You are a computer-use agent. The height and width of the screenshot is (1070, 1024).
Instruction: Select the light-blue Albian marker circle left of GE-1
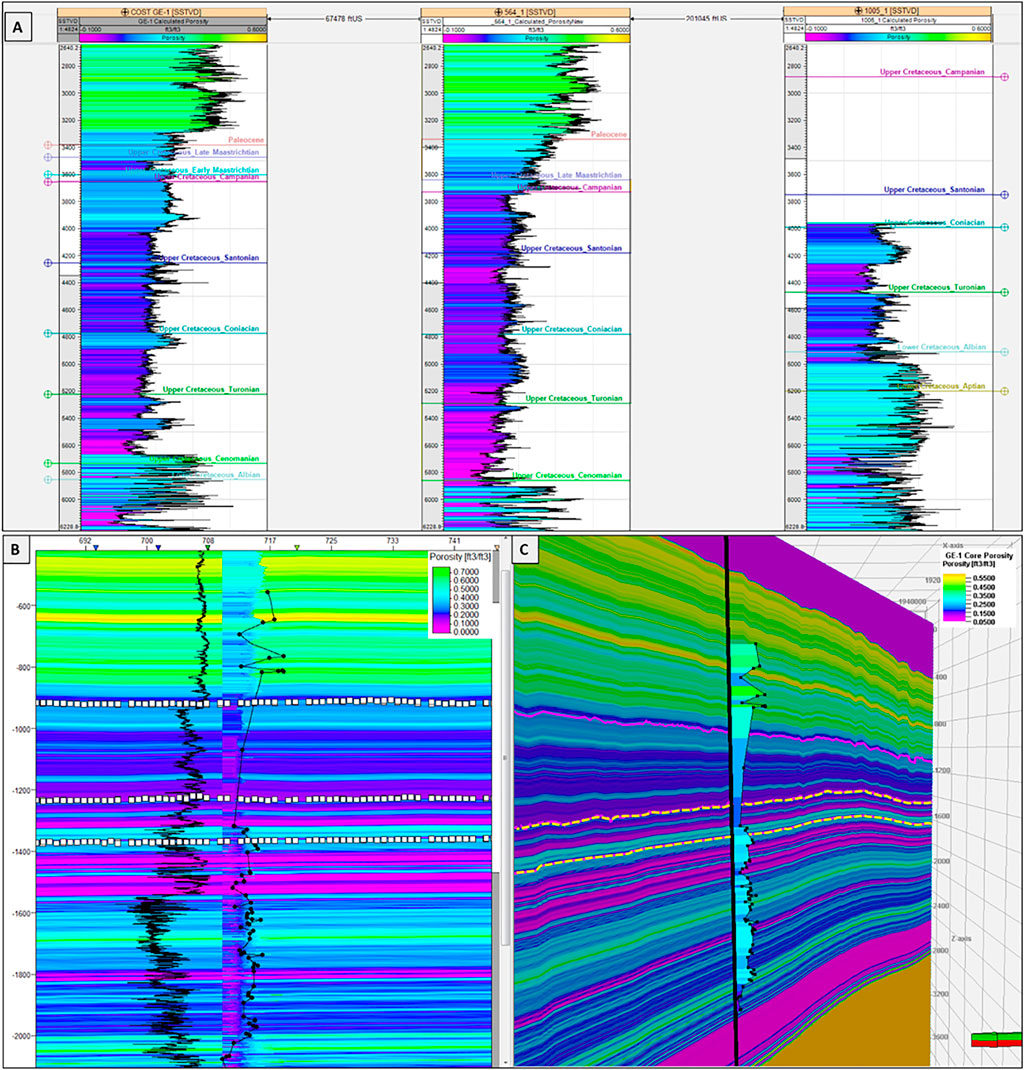pos(48,480)
